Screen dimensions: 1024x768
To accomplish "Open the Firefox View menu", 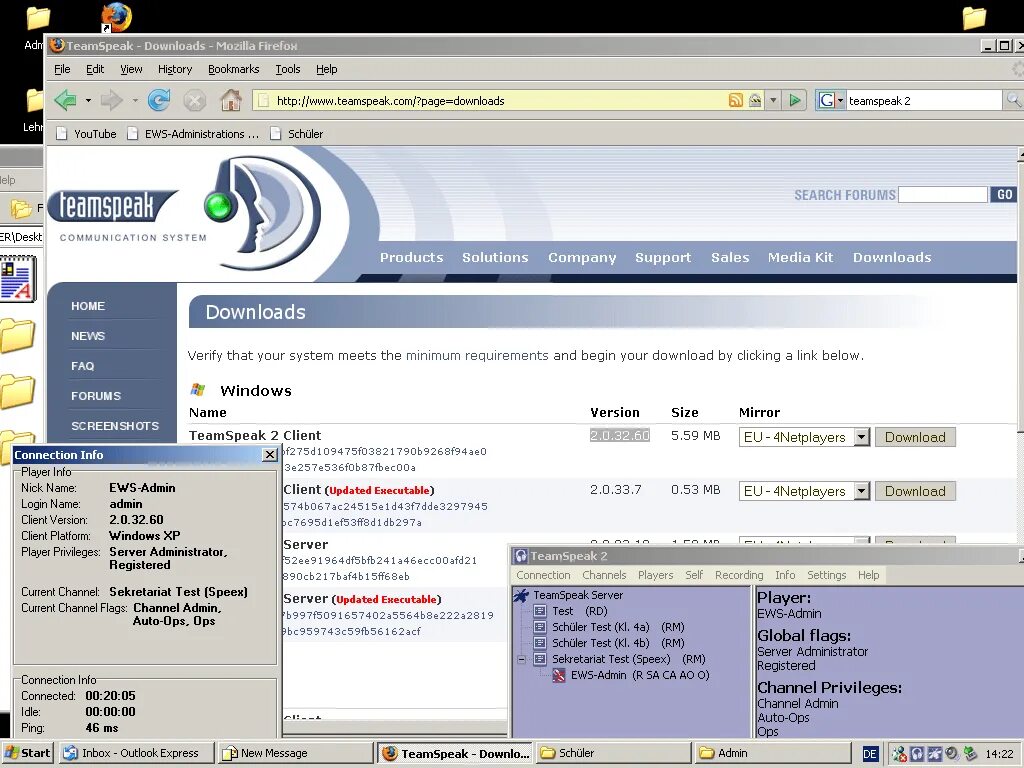I will 131,69.
